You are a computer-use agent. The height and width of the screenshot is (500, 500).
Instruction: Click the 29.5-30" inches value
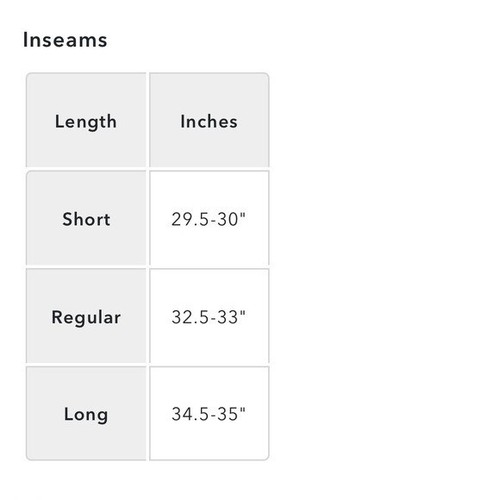click(x=208, y=219)
